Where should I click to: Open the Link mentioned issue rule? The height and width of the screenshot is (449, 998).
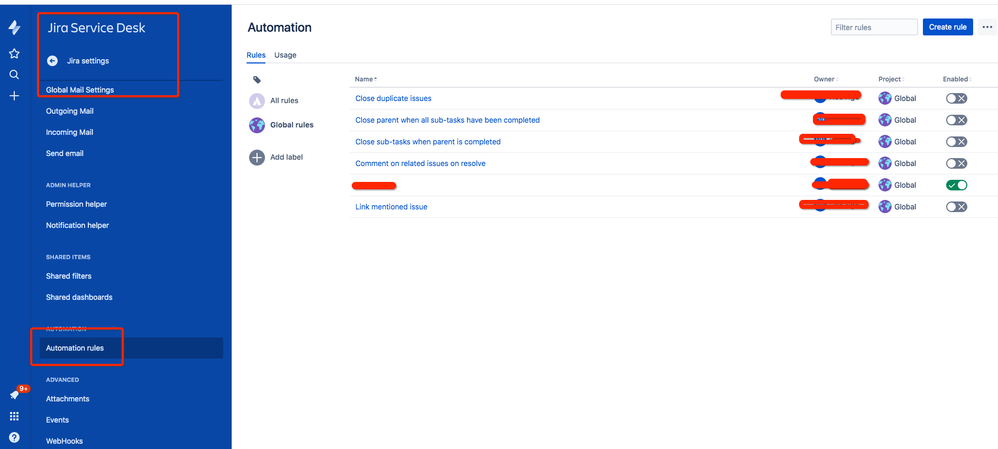(391, 206)
